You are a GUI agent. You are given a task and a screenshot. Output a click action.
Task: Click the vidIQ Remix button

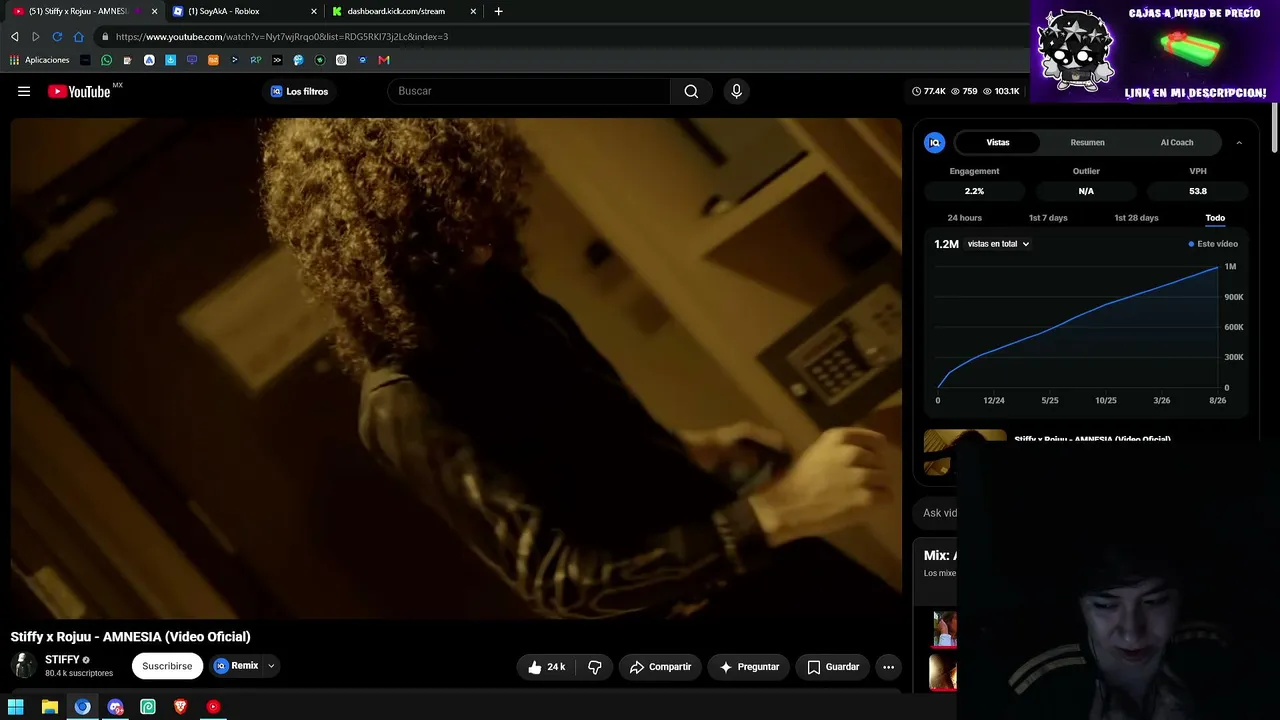click(x=236, y=666)
